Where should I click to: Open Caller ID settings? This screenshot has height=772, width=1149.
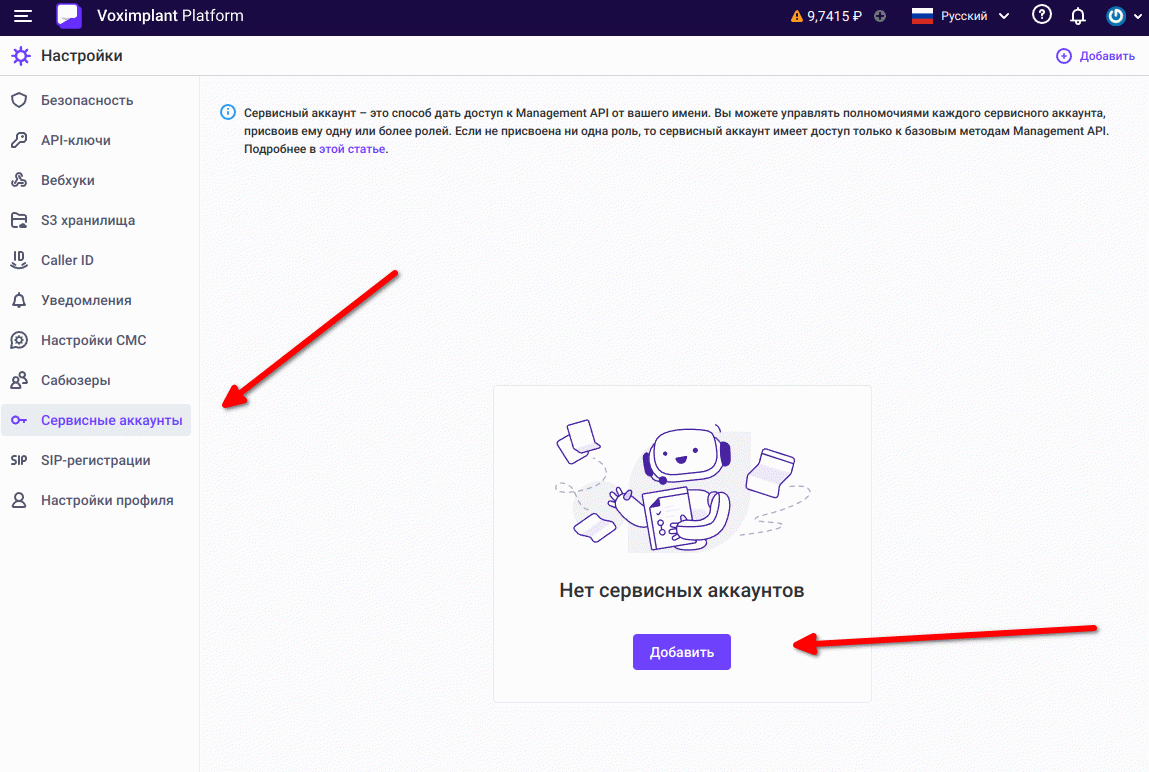point(67,260)
